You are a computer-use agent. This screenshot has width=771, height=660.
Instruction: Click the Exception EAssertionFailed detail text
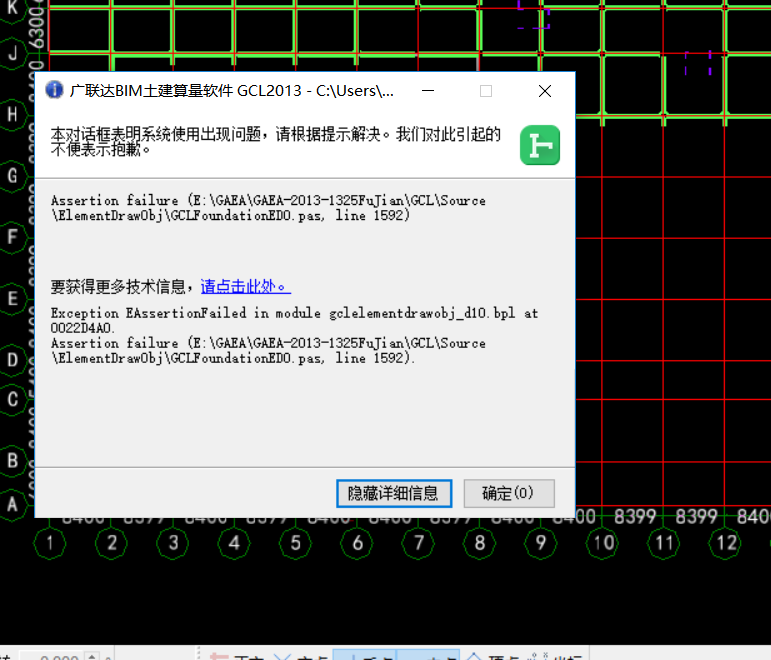click(x=295, y=335)
